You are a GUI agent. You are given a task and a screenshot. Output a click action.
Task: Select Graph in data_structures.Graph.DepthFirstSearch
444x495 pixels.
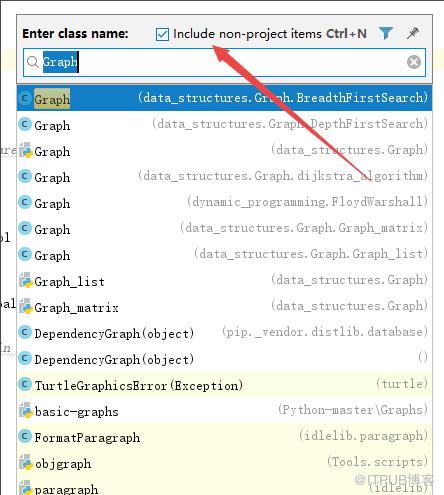coord(224,125)
